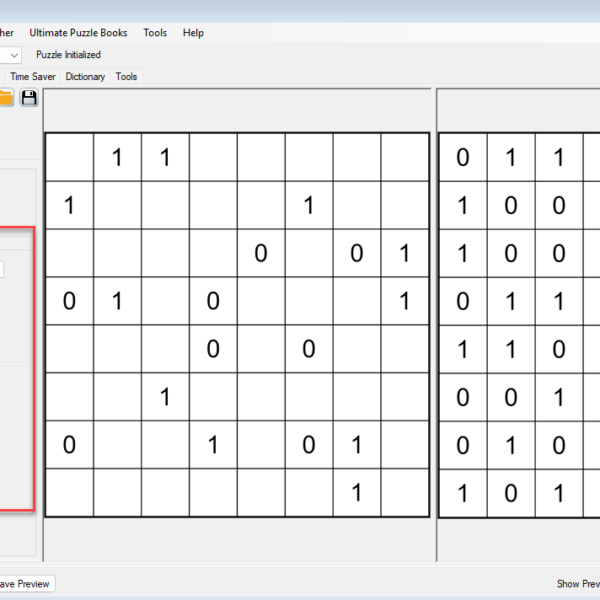This screenshot has height=600, width=600.
Task: Select bottom-left empty cell of puzzle grid
Action: tap(69, 492)
